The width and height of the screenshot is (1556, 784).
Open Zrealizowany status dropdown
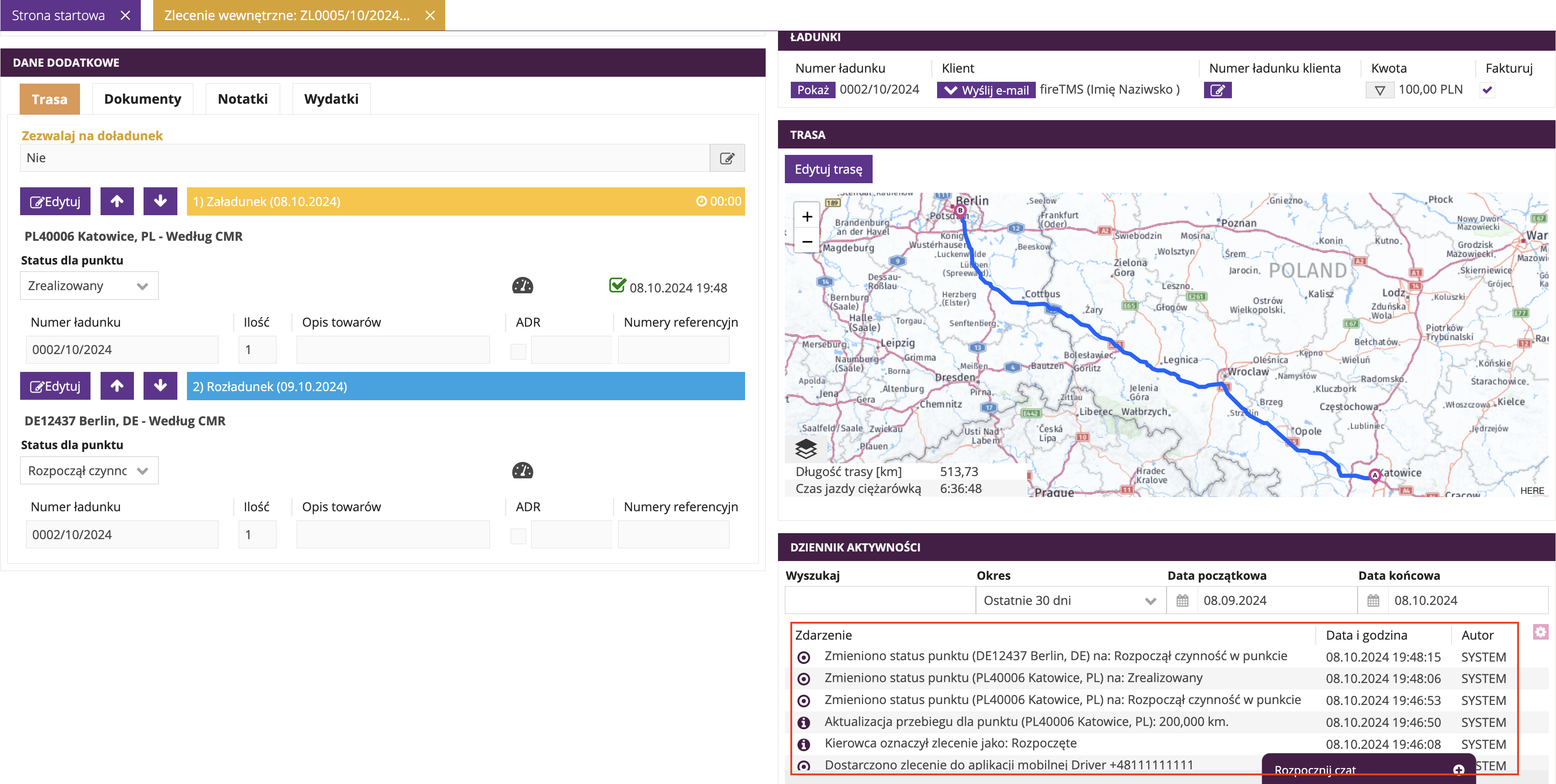point(89,286)
